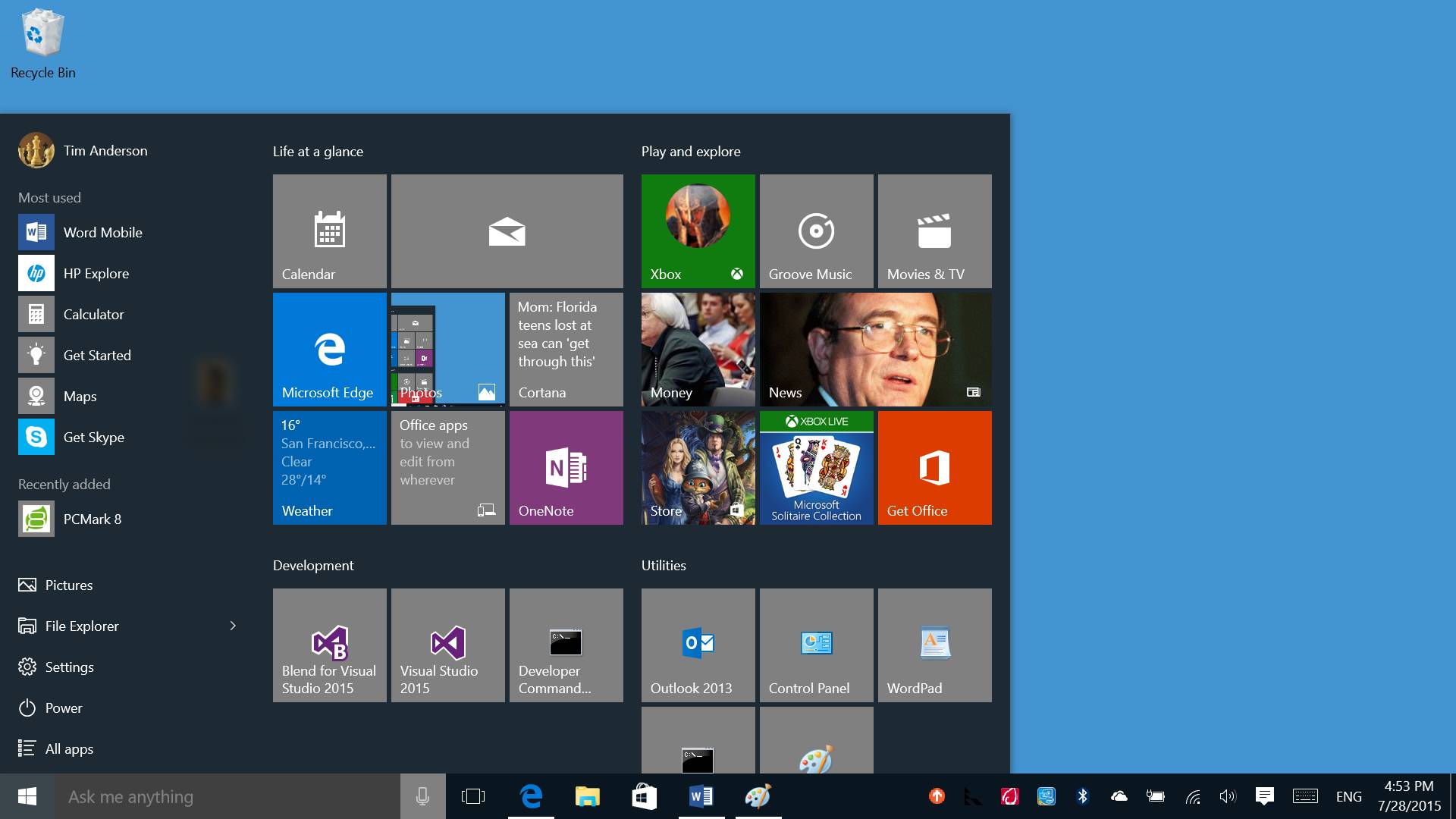Switch to Word on the taskbar
This screenshot has height=819, width=1456.
click(701, 796)
